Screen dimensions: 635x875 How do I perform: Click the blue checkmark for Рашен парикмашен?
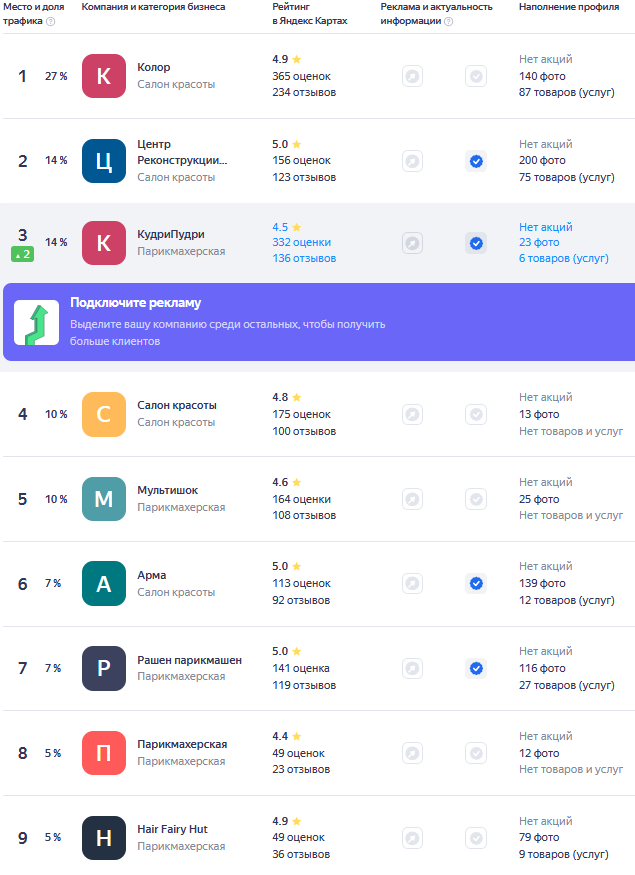pos(476,669)
